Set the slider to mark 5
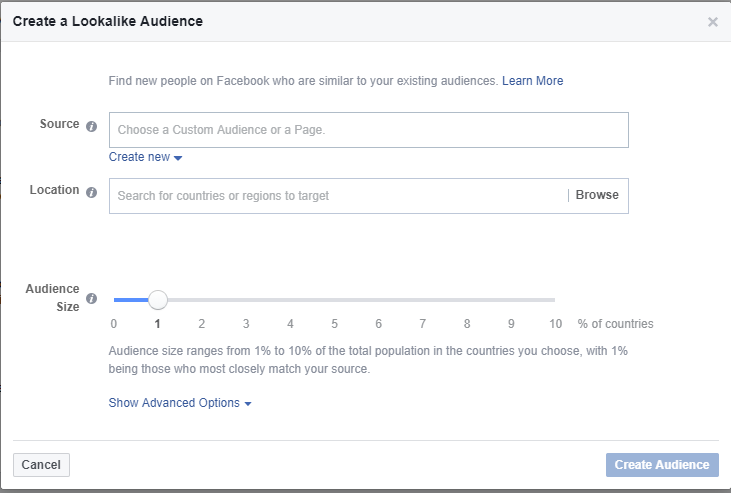The image size is (731, 493). (334, 300)
